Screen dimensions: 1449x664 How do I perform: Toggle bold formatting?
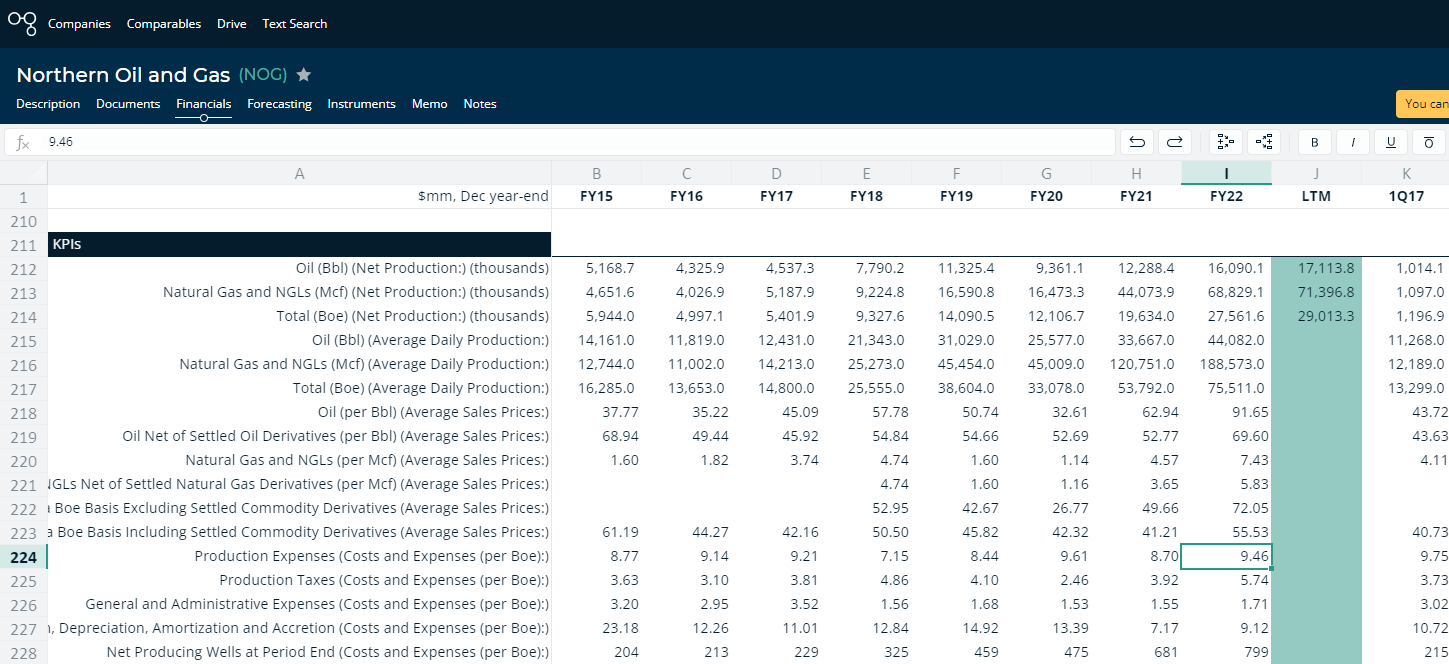(1315, 142)
